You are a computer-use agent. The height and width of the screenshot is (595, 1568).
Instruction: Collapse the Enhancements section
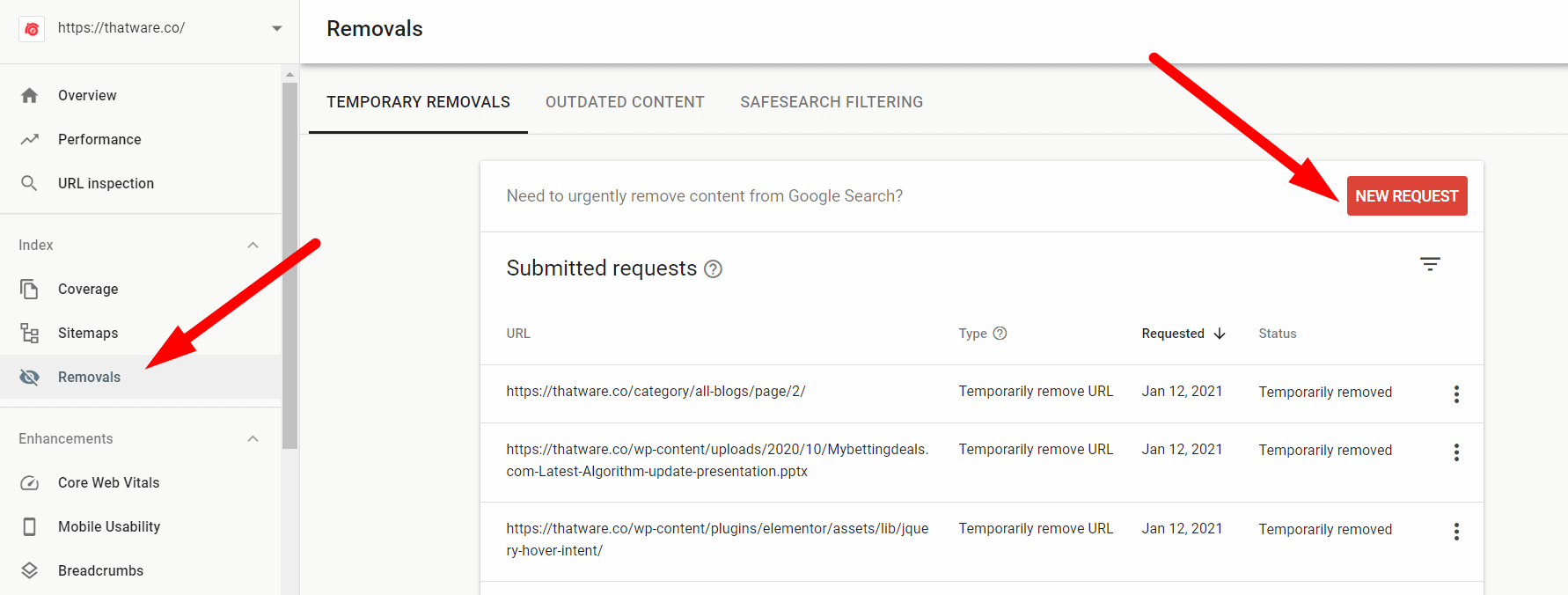click(253, 438)
